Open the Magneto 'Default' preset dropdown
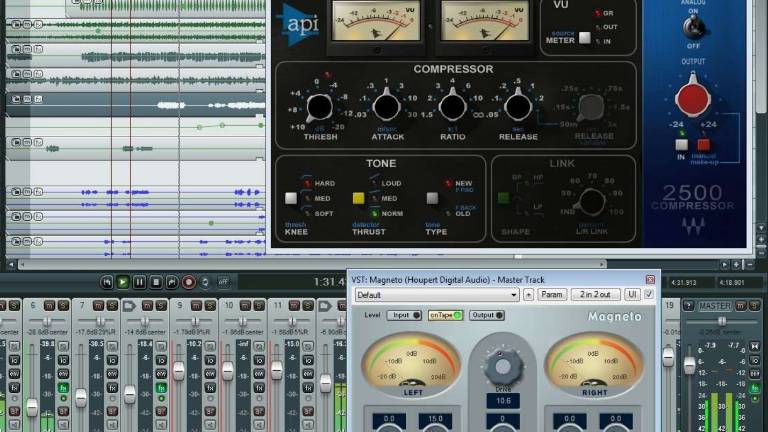This screenshot has width=768, height=432. (437, 295)
